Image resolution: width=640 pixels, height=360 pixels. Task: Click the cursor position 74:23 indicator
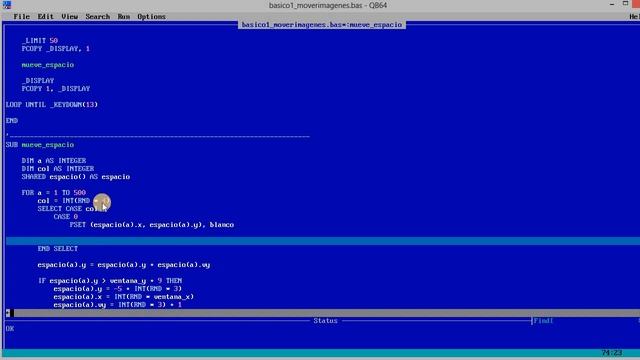[612, 353]
